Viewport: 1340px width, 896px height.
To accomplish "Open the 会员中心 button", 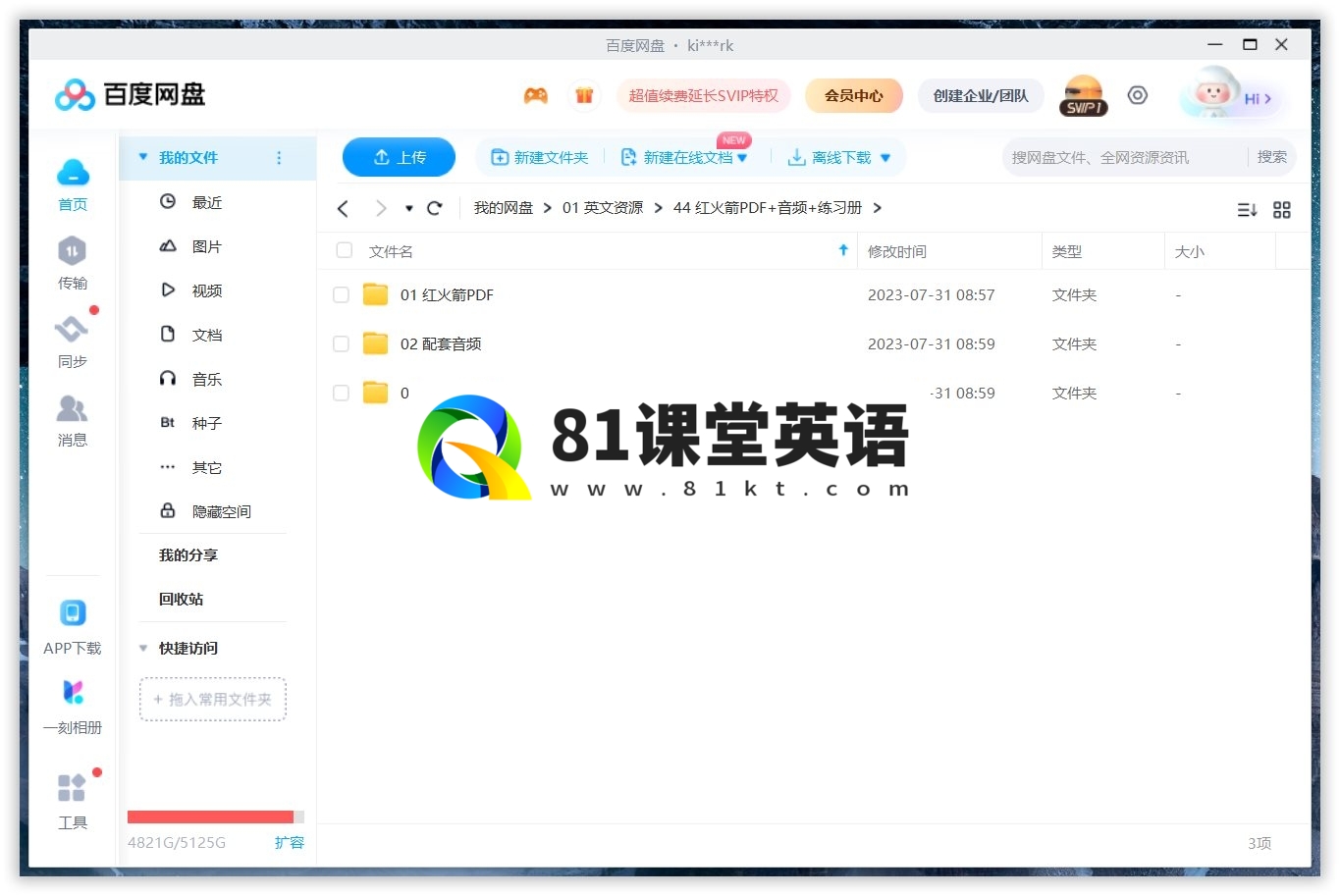I will pyautogui.click(x=854, y=96).
